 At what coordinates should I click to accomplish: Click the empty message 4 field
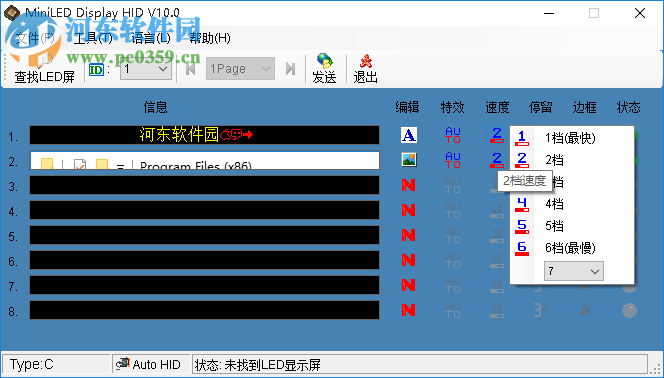click(x=205, y=210)
